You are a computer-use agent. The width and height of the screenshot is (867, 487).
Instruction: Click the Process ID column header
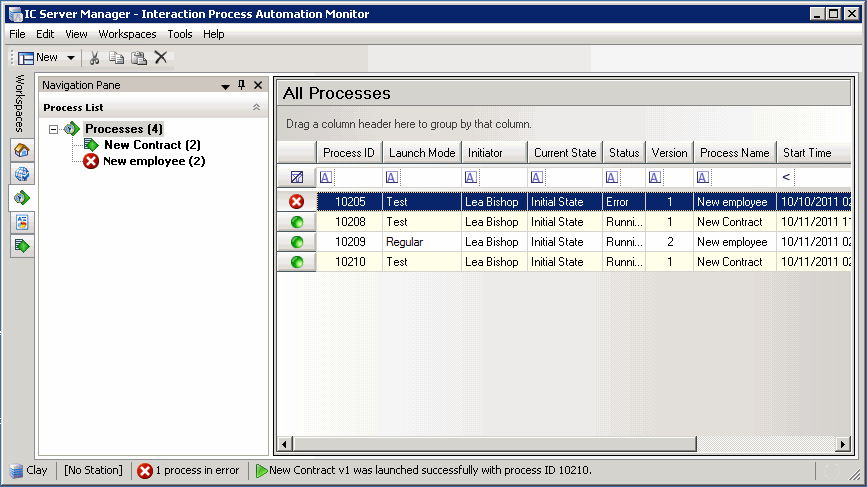(x=349, y=153)
